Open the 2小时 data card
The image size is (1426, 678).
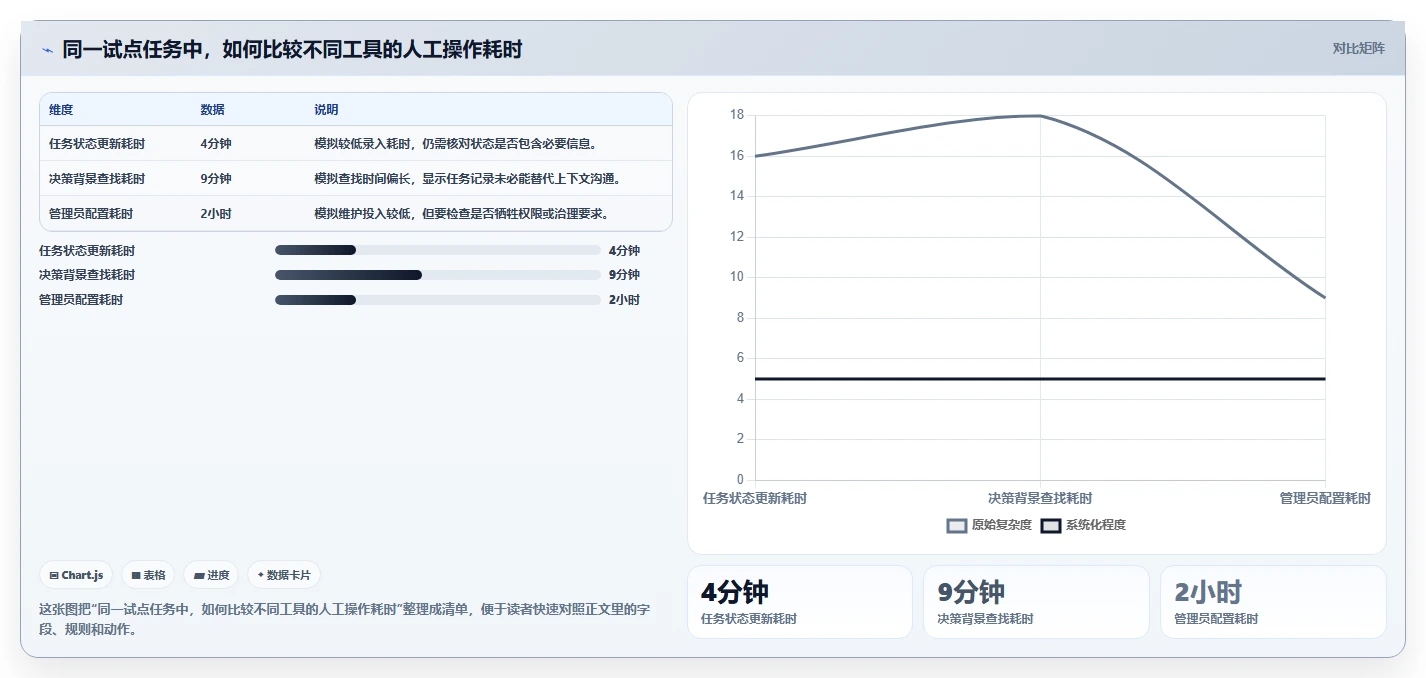tap(1273, 602)
